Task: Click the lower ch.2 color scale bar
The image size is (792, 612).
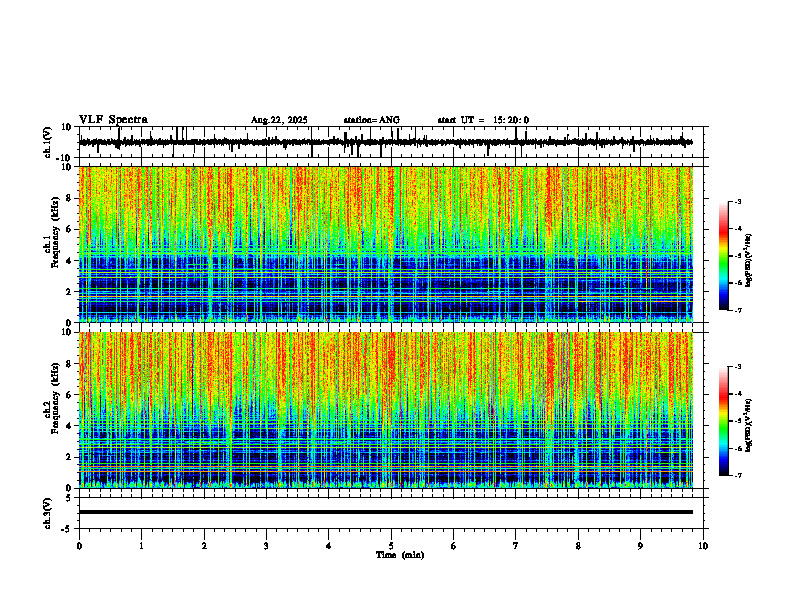Action: 724,421
